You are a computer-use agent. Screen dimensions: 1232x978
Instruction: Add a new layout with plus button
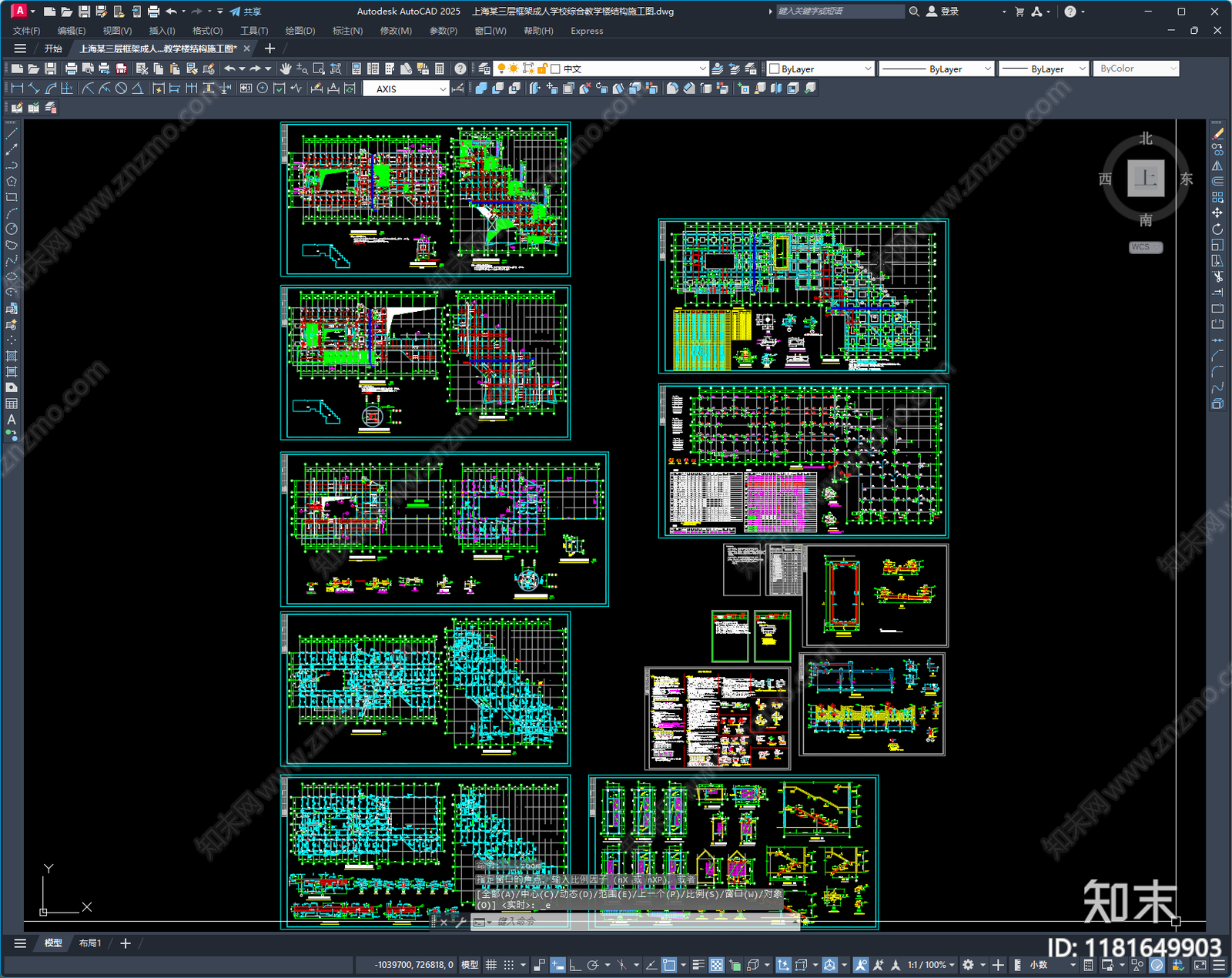pos(126,943)
